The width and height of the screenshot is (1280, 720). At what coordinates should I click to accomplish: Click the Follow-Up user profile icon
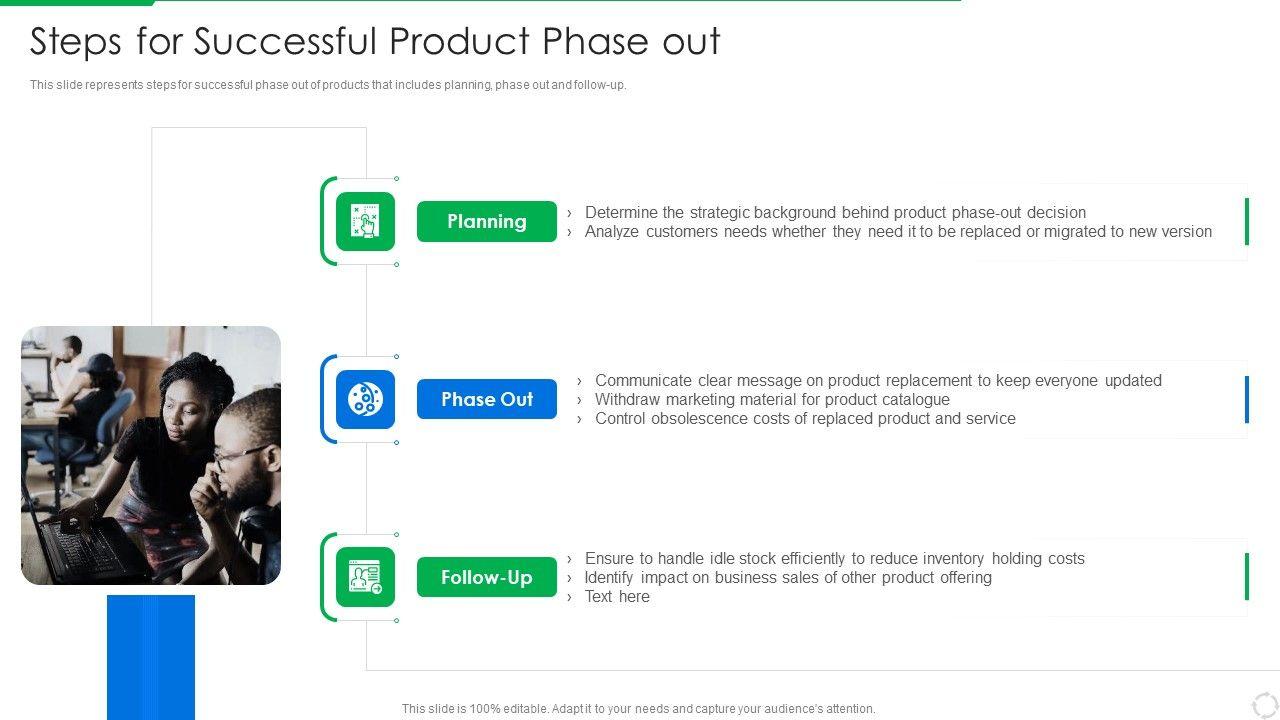[365, 577]
